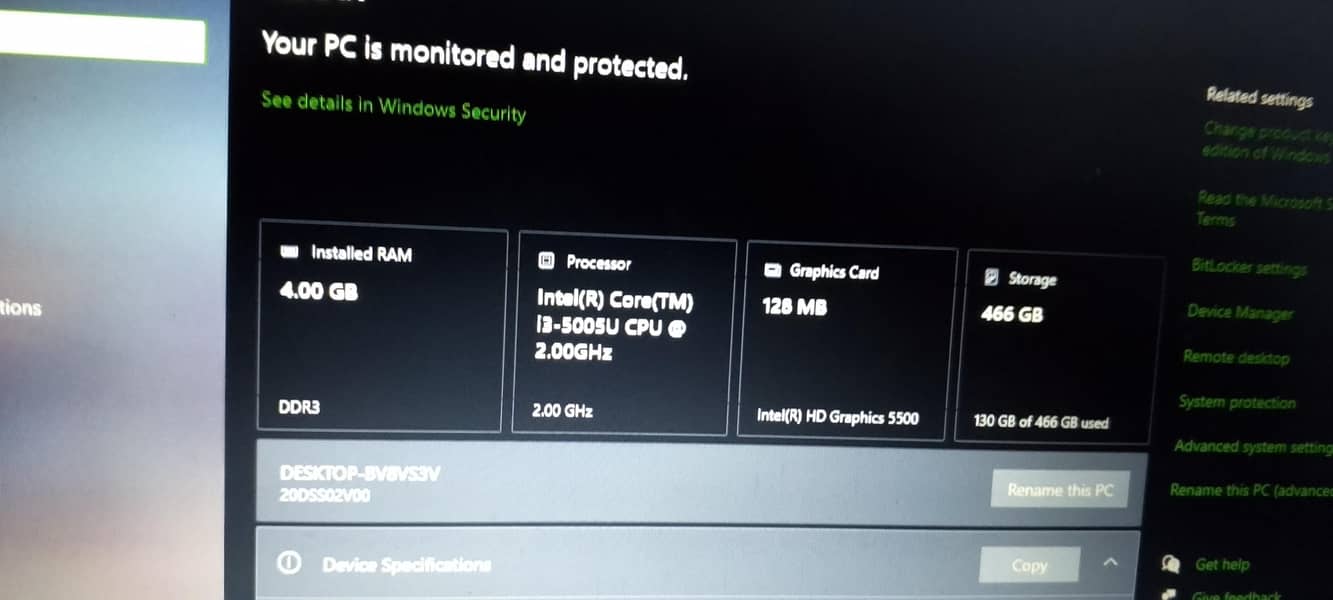Open BitLocker settings link

tap(1249, 268)
